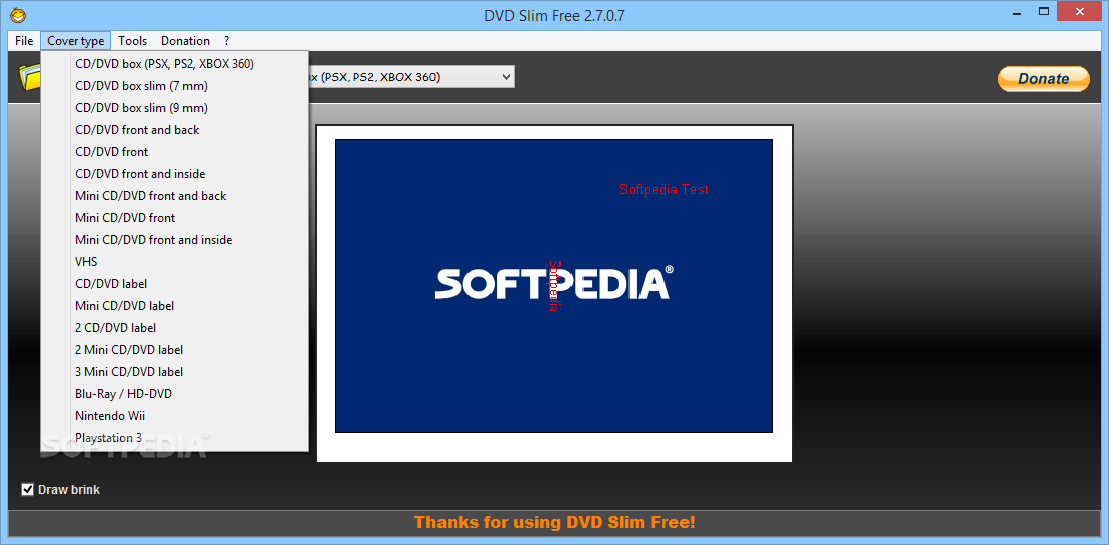Minimize the DVD Slim Free window
Image resolution: width=1109 pixels, height=545 pixels.
pos(1015,11)
